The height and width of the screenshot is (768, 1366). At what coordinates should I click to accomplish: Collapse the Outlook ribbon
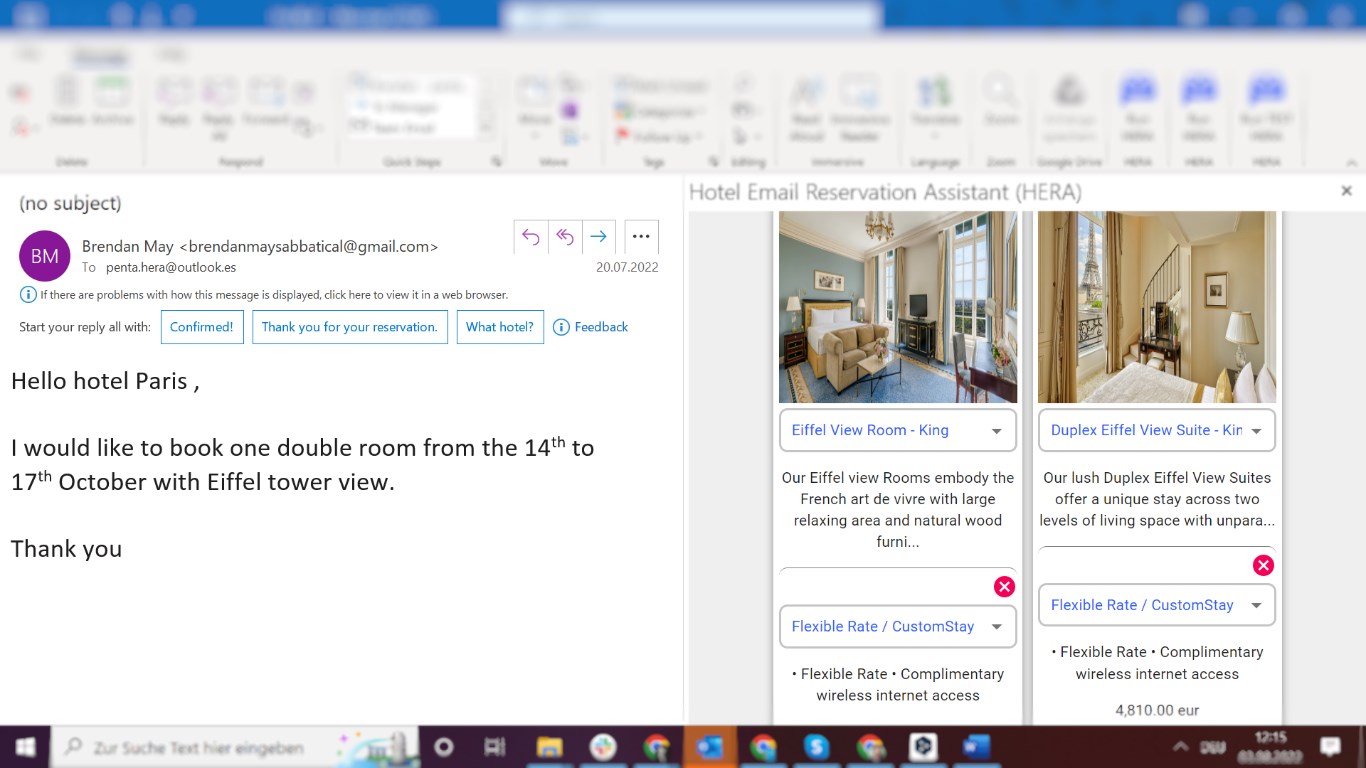click(1352, 162)
